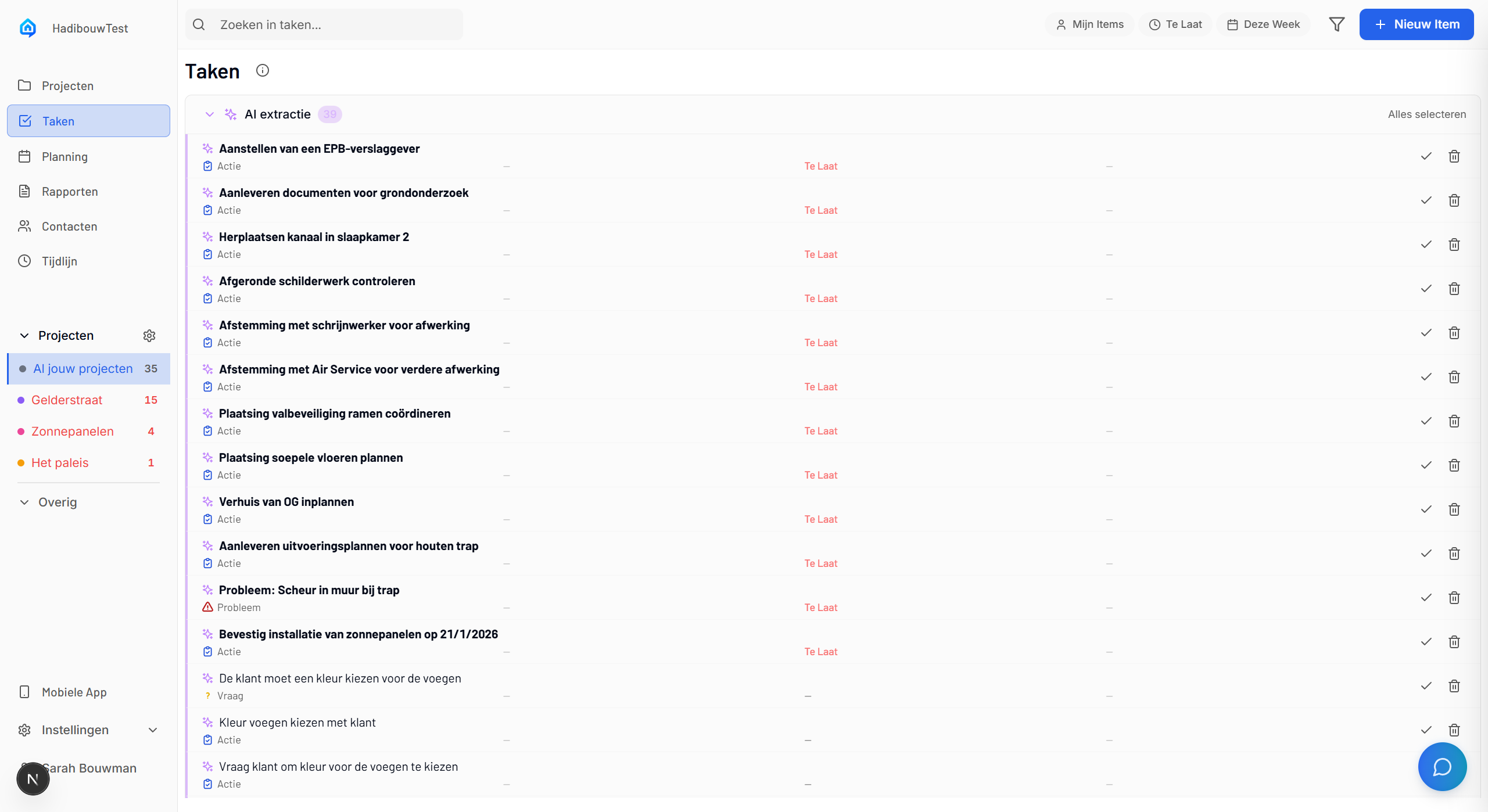Mark 'Aanstellen van een EPB-verslaggever' as done
Screen dimensions: 1488x812
(1426, 156)
